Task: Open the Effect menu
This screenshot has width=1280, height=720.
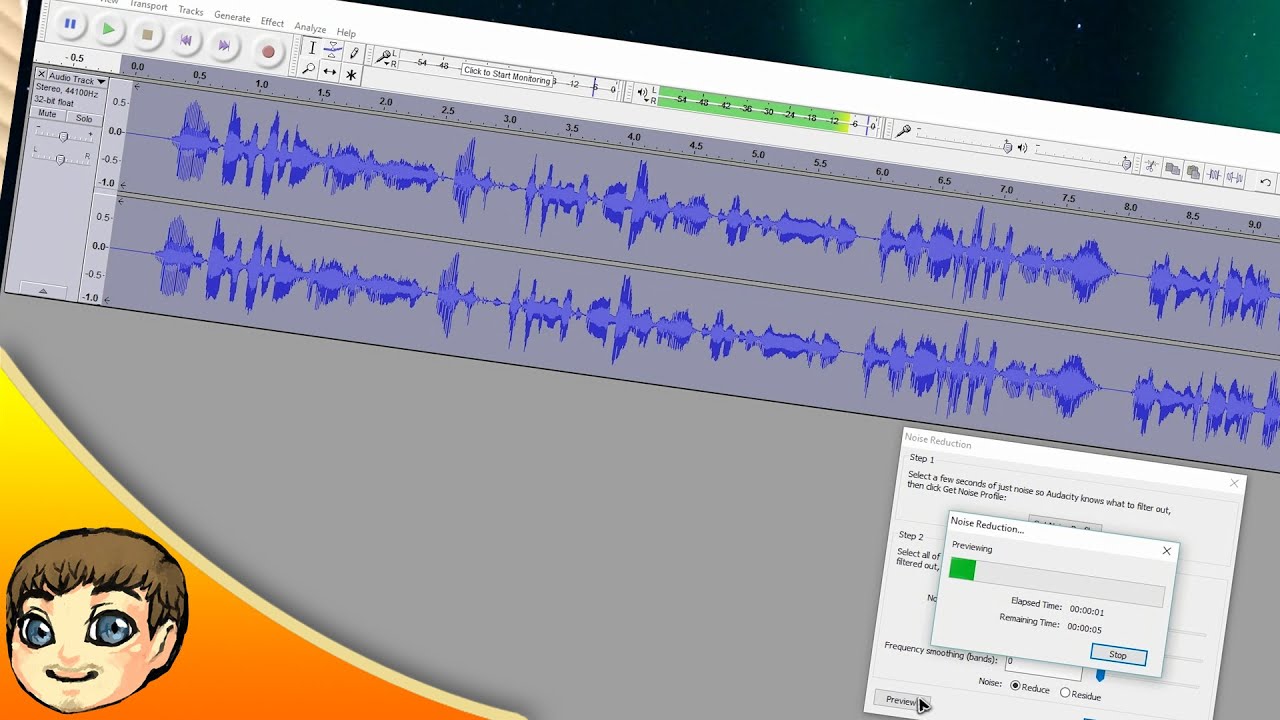Action: pyautogui.click(x=272, y=22)
